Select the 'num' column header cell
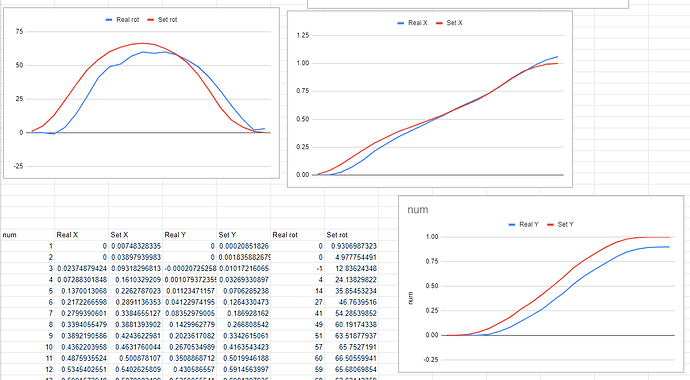Viewport: 690px width, 380px height. [28, 235]
